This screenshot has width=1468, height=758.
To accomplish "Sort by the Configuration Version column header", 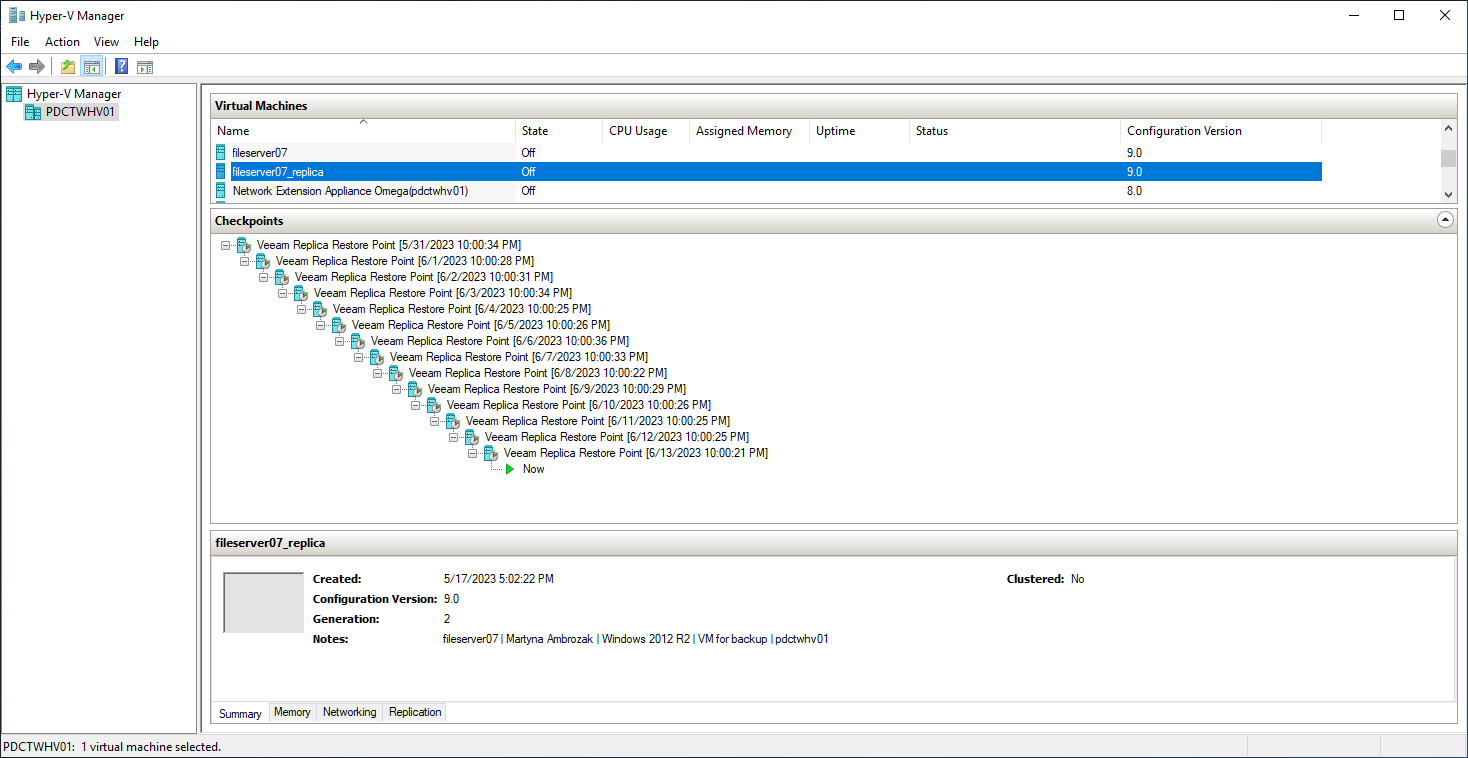I will click(x=1221, y=131).
